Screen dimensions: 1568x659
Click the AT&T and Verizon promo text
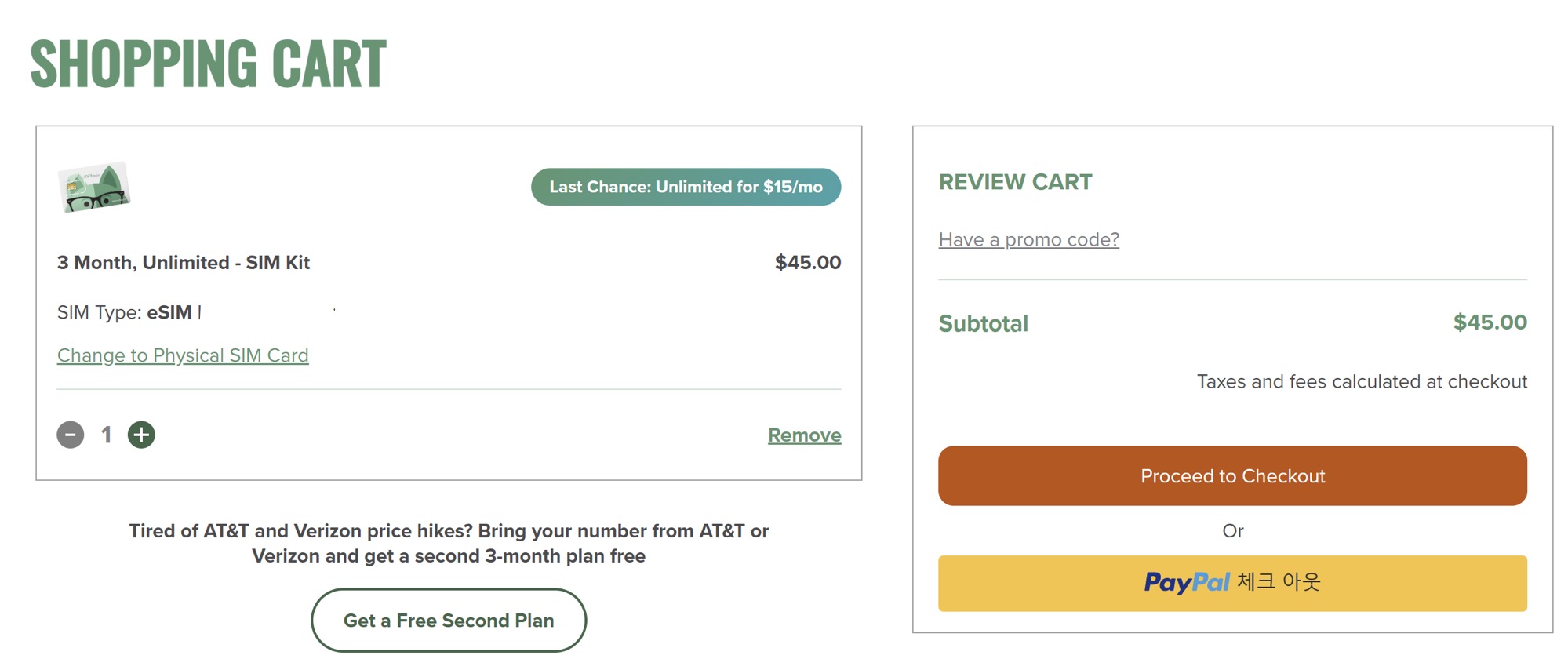(449, 544)
